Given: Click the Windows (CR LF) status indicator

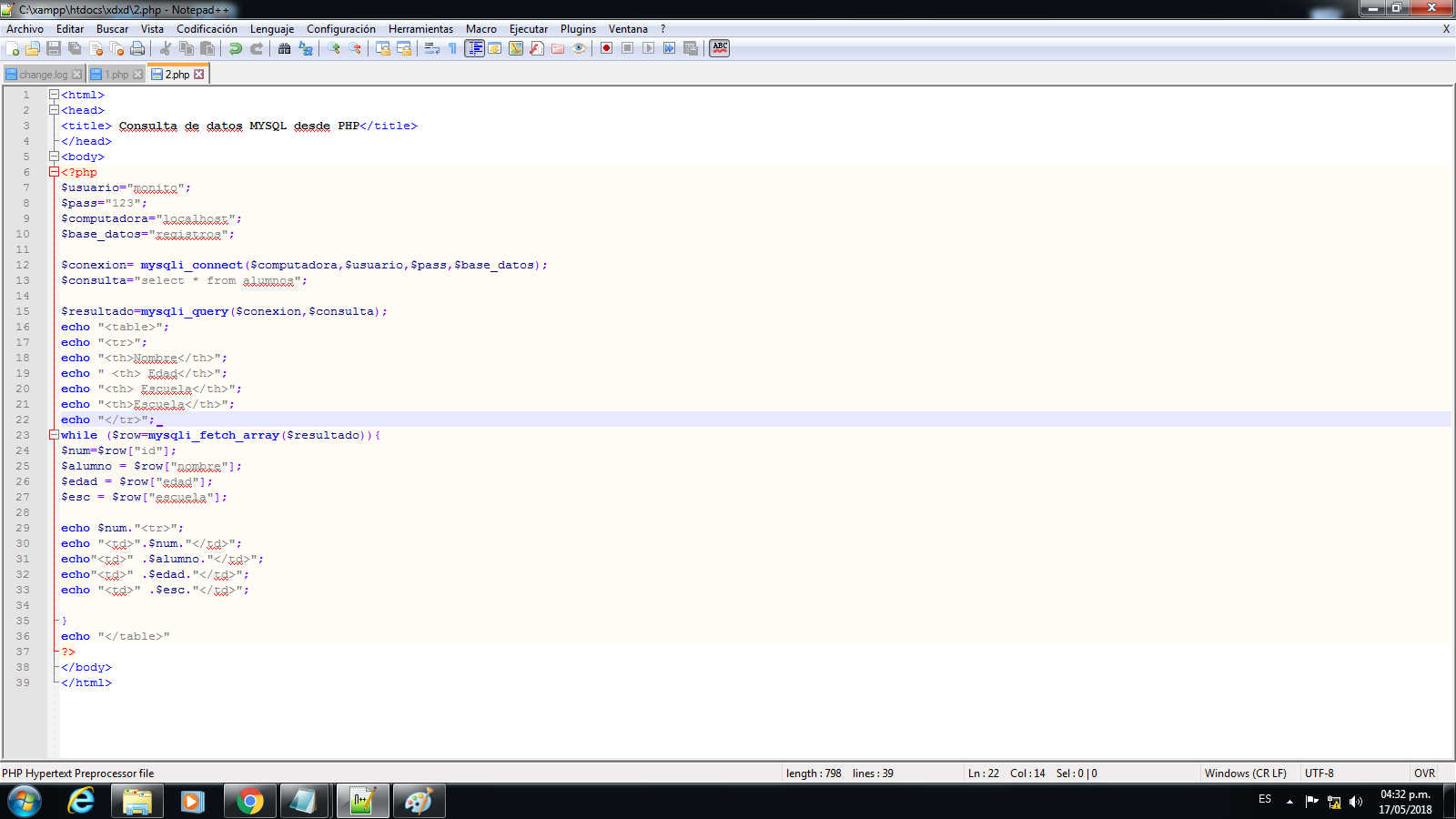Looking at the screenshot, I should pyautogui.click(x=1245, y=773).
